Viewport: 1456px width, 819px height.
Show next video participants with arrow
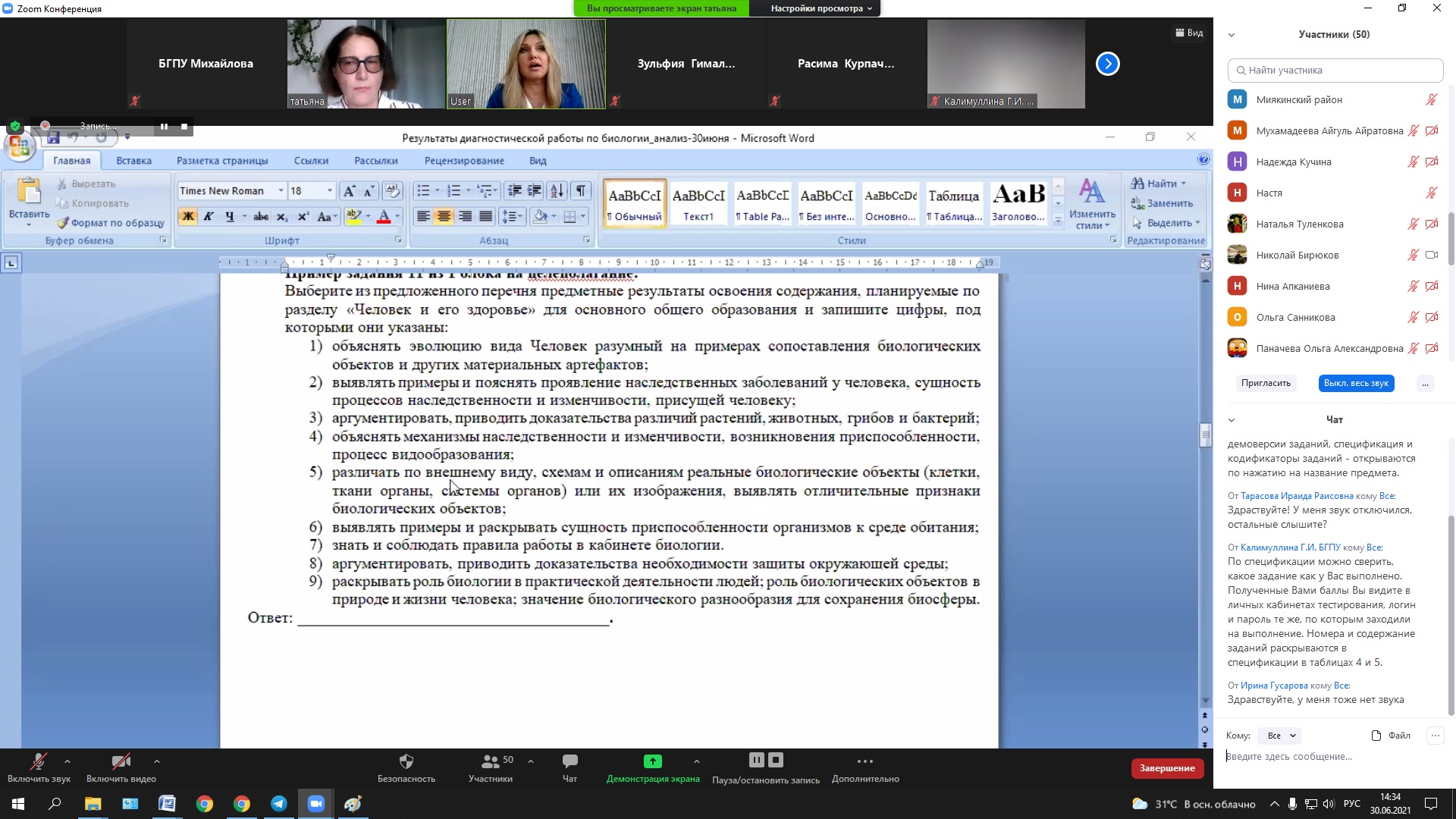(x=1107, y=64)
